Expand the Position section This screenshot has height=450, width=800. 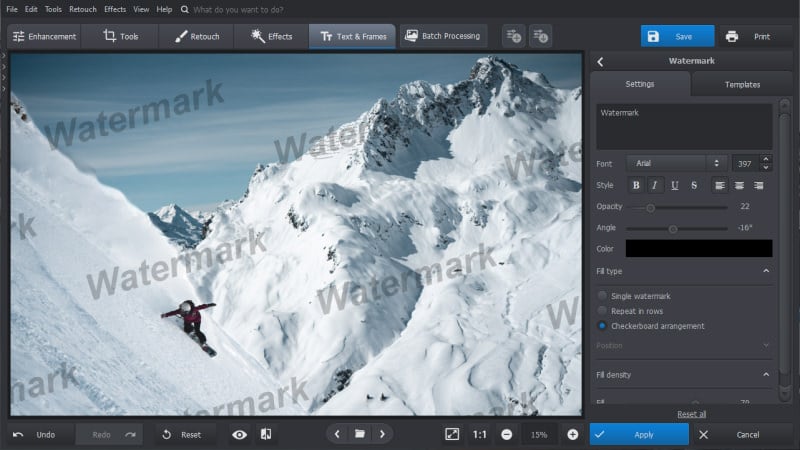[x=766, y=345]
